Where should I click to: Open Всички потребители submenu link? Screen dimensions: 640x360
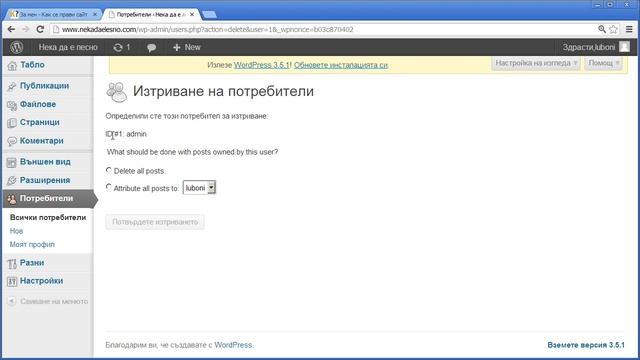click(x=48, y=217)
